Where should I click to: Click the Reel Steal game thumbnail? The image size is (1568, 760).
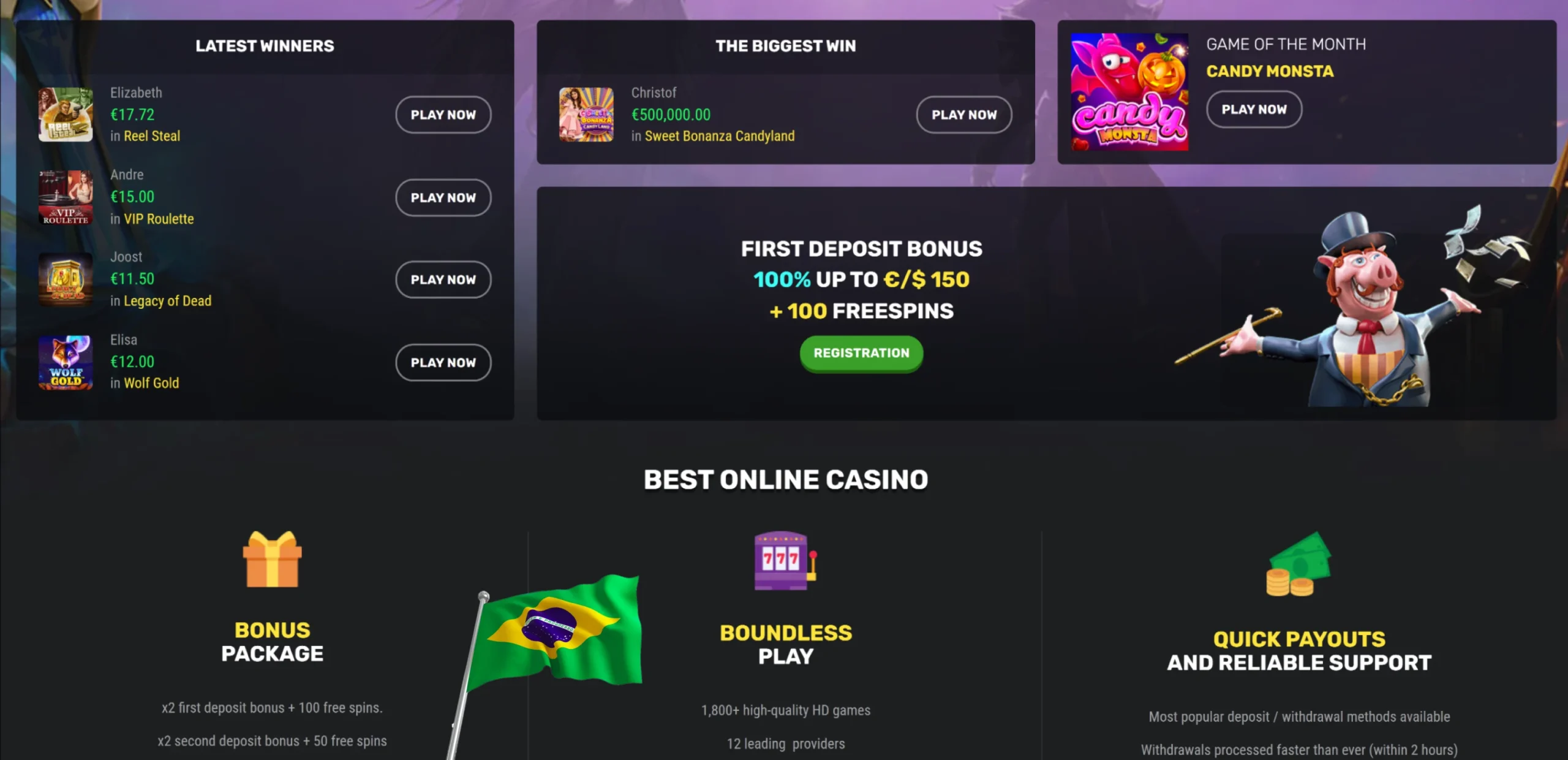click(x=66, y=115)
